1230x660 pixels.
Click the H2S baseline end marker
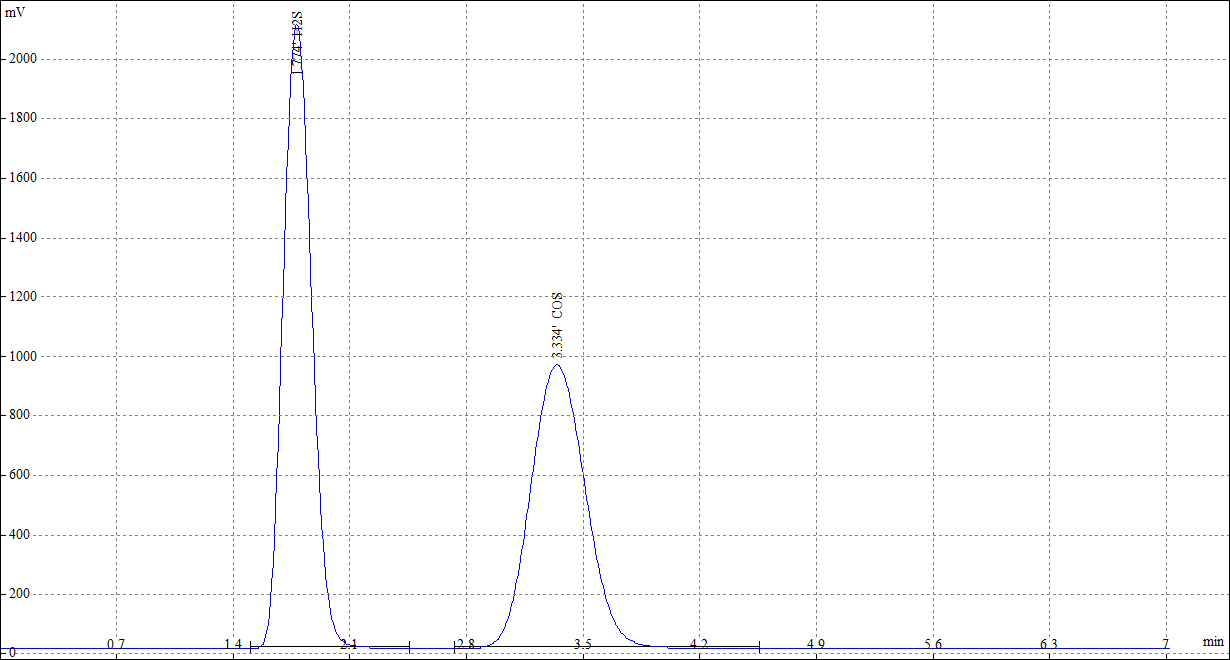409,648
